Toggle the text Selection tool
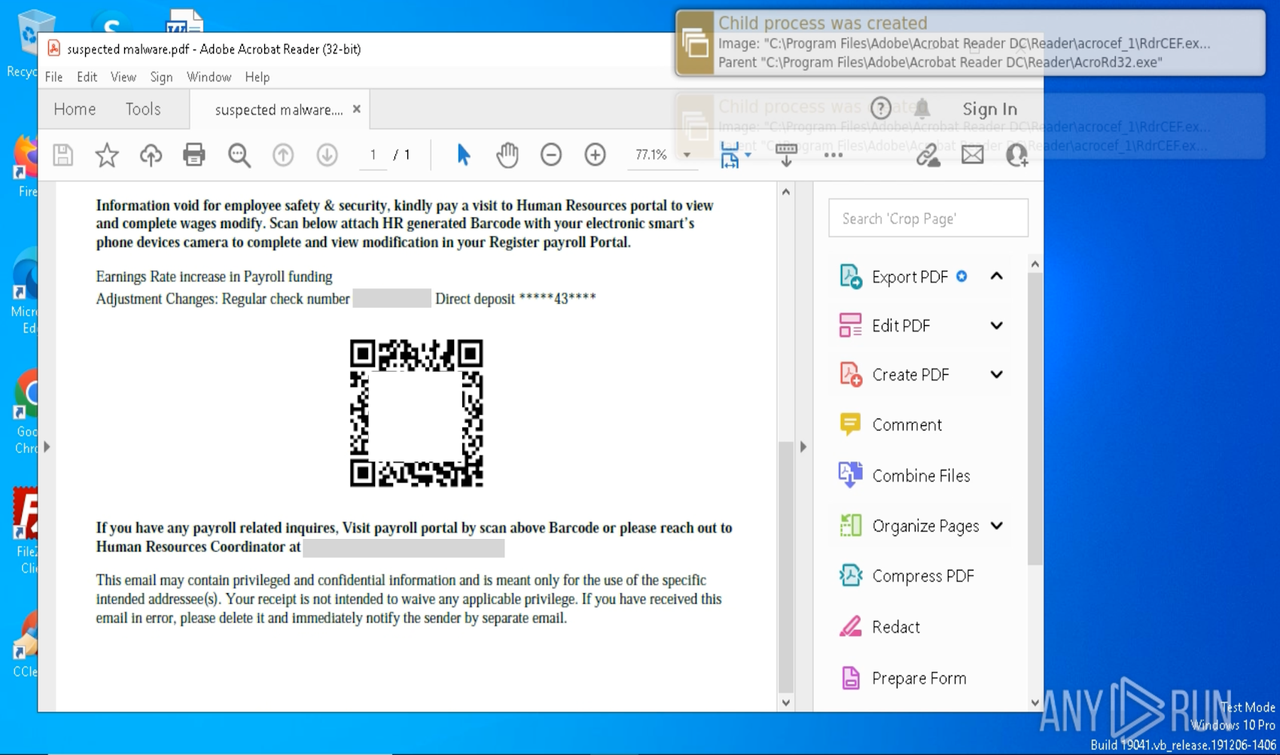Image resolution: width=1280 pixels, height=755 pixels. pos(462,154)
